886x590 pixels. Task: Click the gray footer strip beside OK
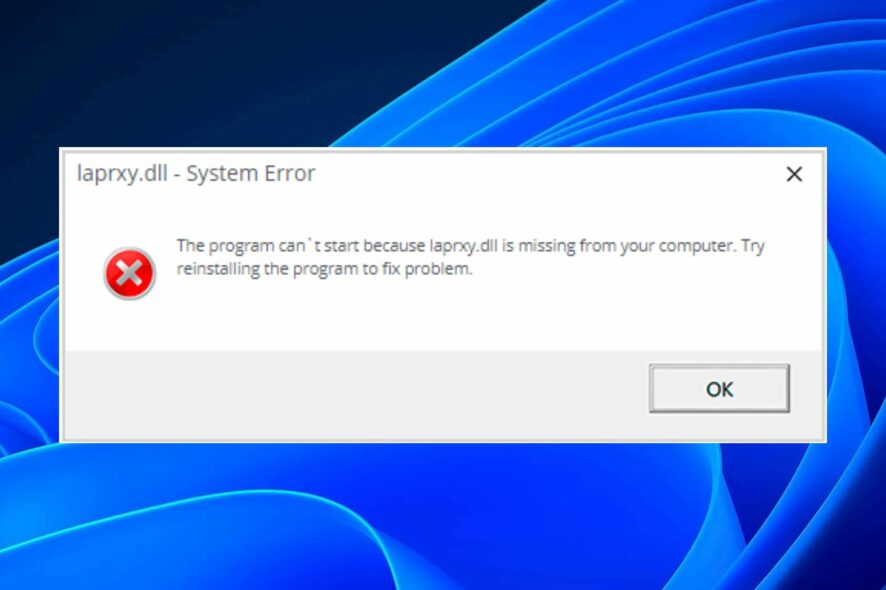356,394
